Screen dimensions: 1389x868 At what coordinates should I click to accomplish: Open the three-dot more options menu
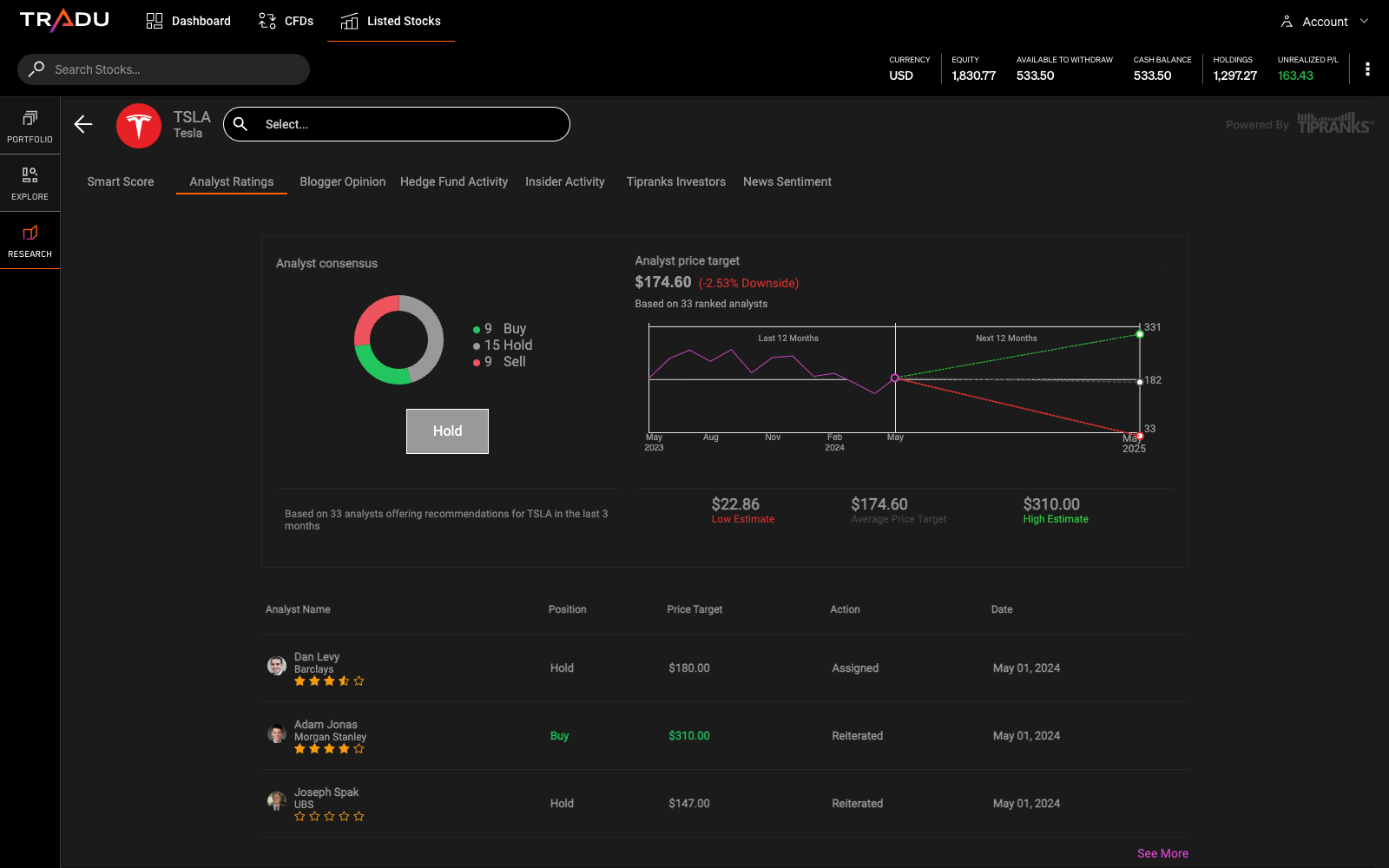(x=1367, y=69)
